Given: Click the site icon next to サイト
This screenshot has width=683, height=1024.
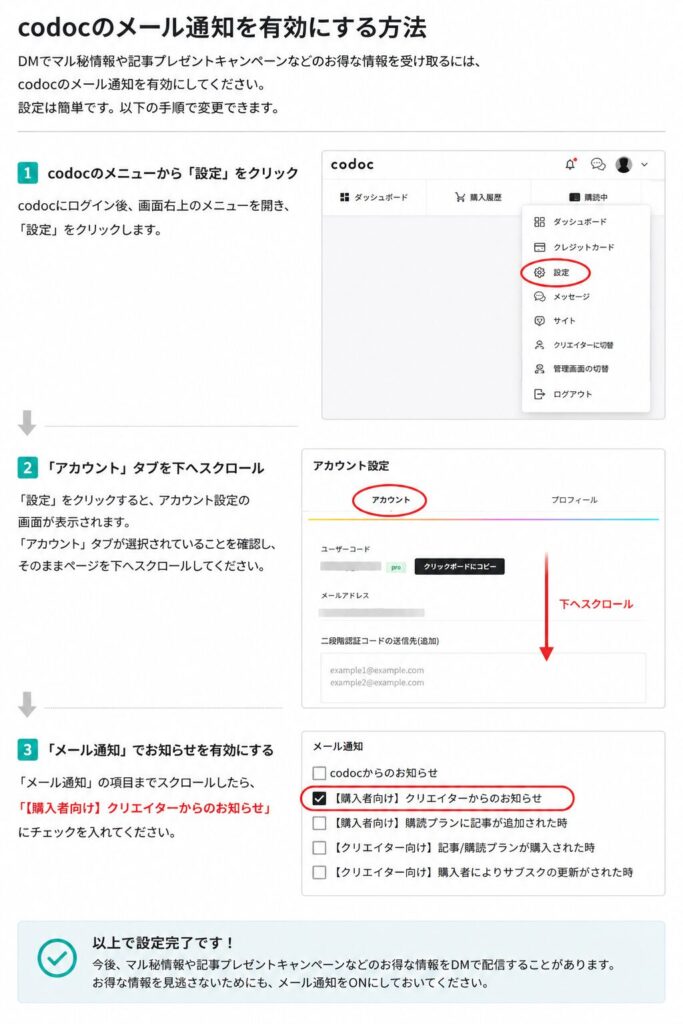Looking at the screenshot, I should pos(539,321).
